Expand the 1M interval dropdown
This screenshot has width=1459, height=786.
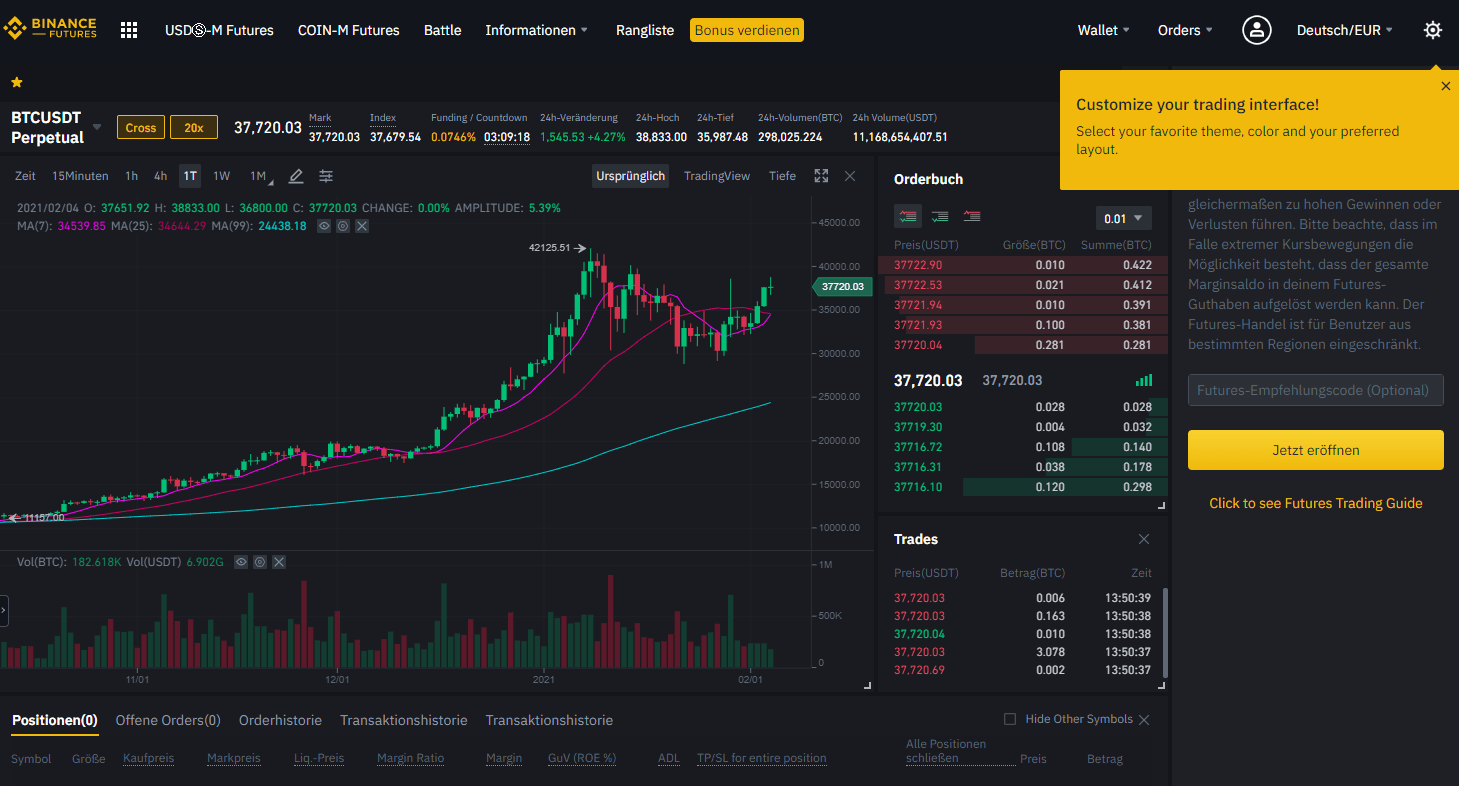(x=260, y=177)
